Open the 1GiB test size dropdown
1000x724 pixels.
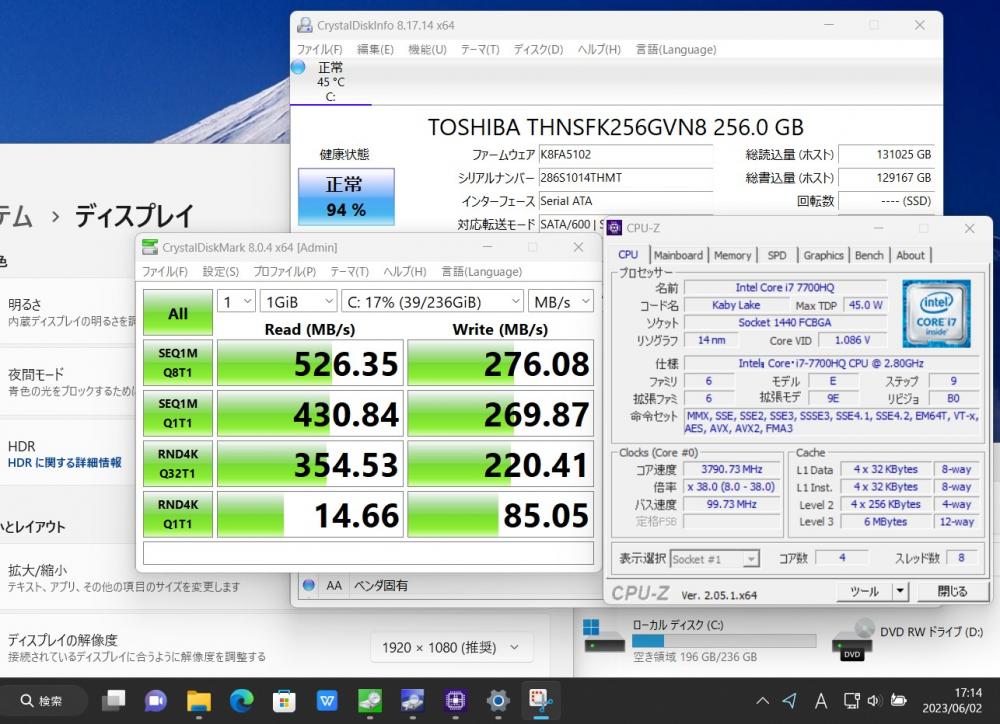[x=298, y=302]
